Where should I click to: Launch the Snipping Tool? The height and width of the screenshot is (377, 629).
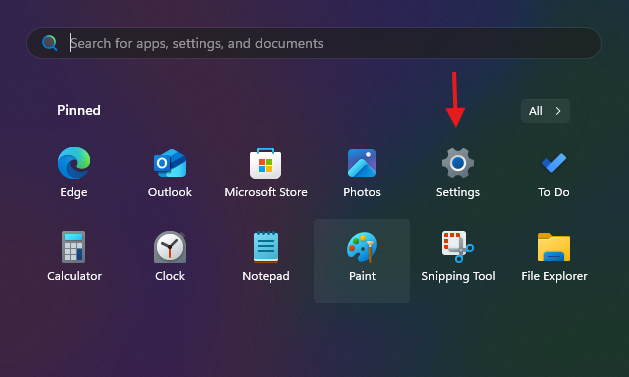(458, 257)
